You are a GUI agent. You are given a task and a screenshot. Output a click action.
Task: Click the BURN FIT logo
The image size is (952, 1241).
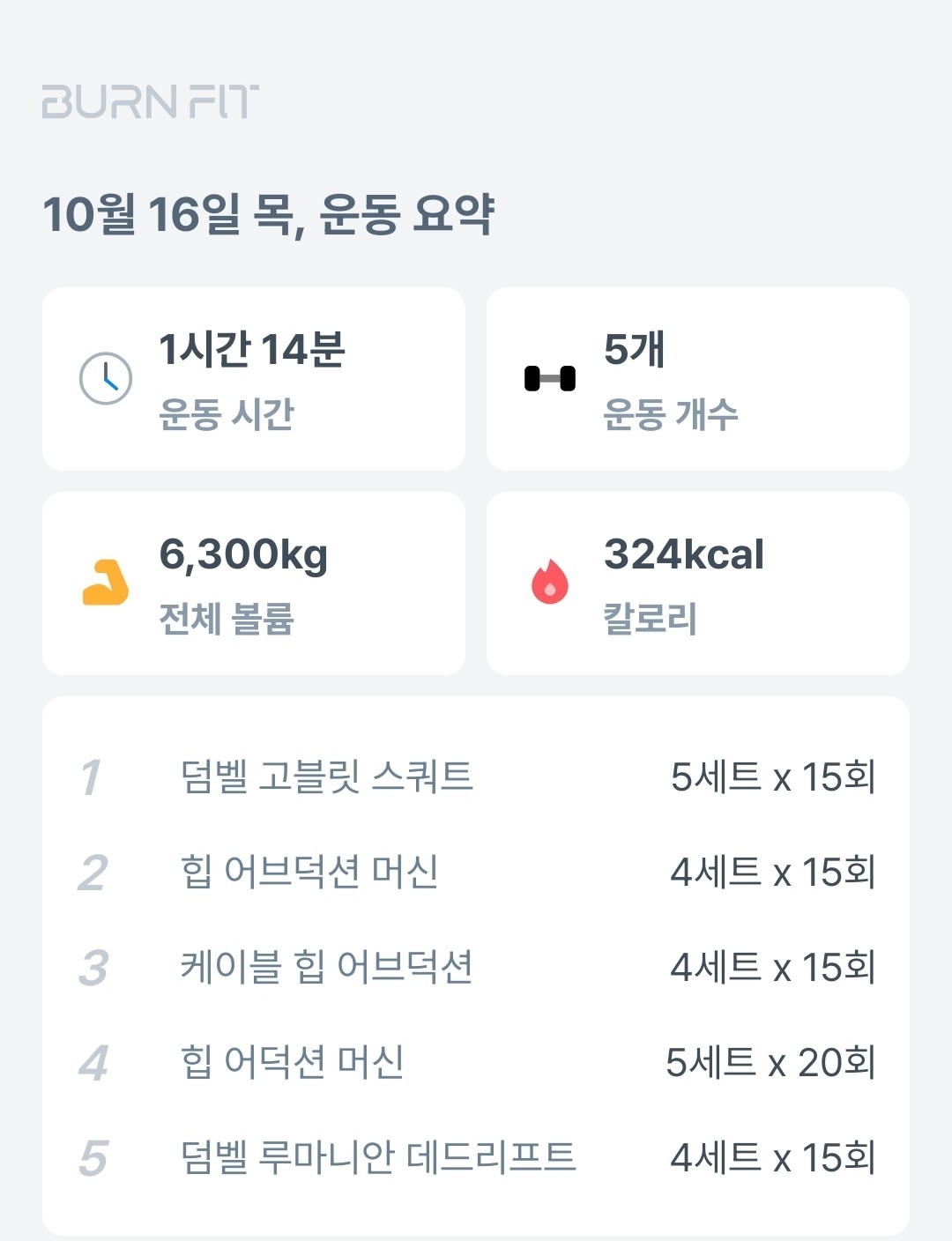[150, 102]
